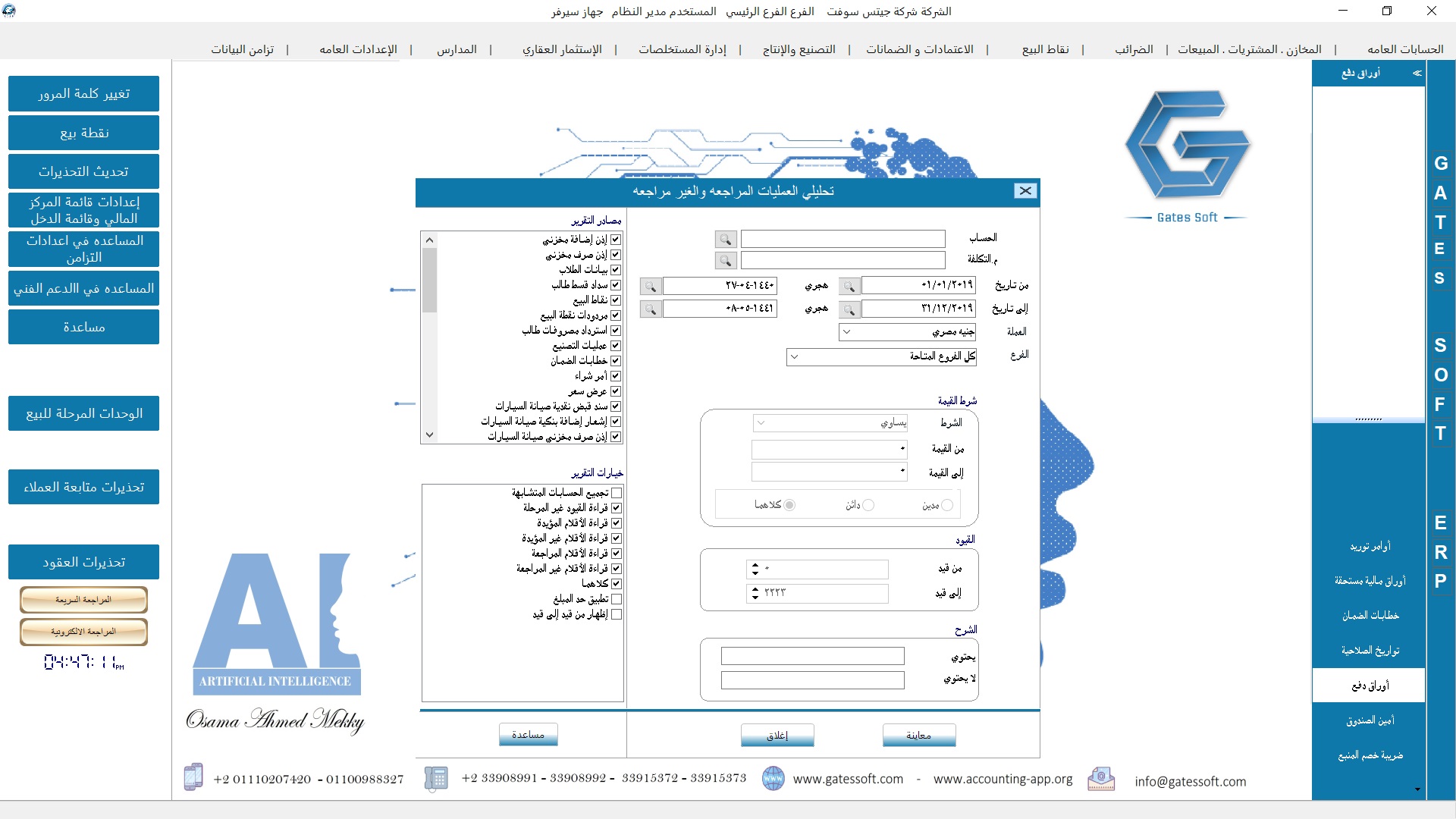Click the لا يحتوي description field

point(813,680)
